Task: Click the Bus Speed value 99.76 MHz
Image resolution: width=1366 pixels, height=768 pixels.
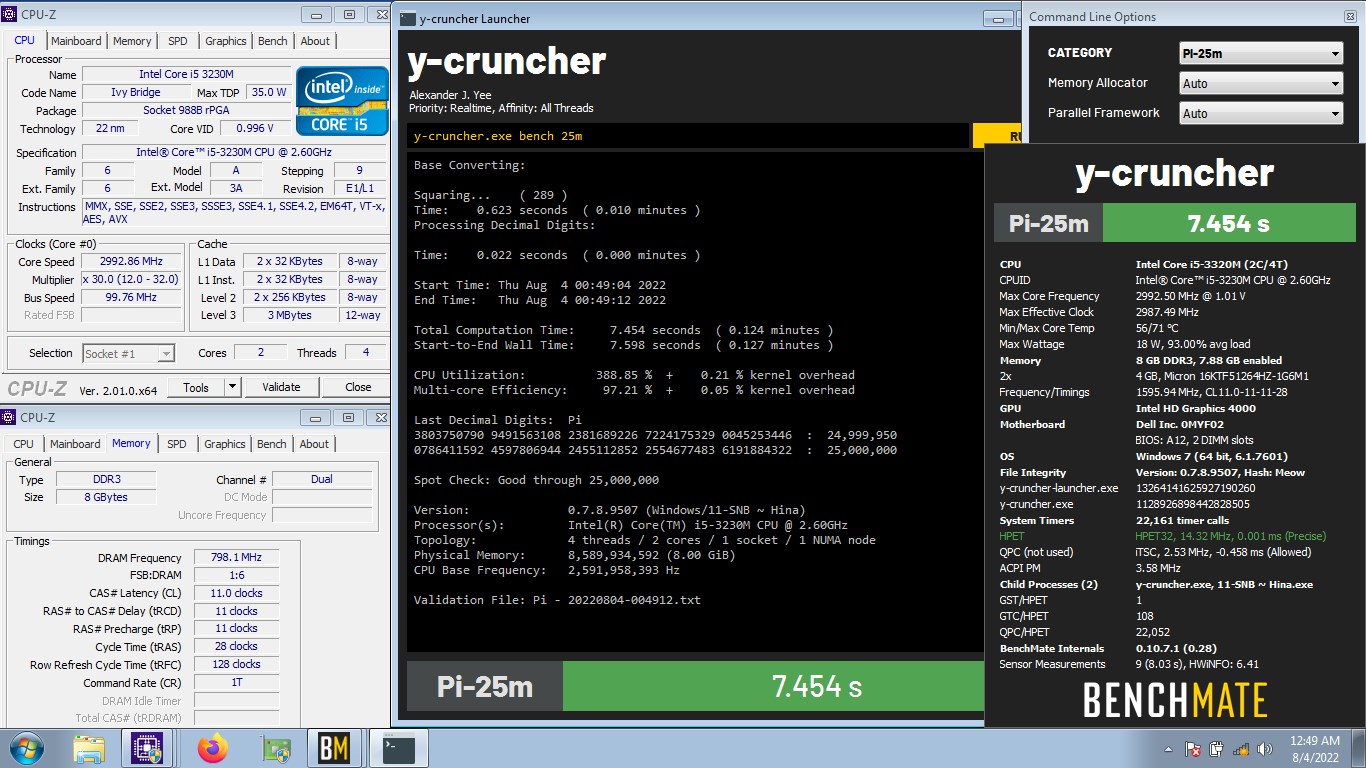Action: 132,298
